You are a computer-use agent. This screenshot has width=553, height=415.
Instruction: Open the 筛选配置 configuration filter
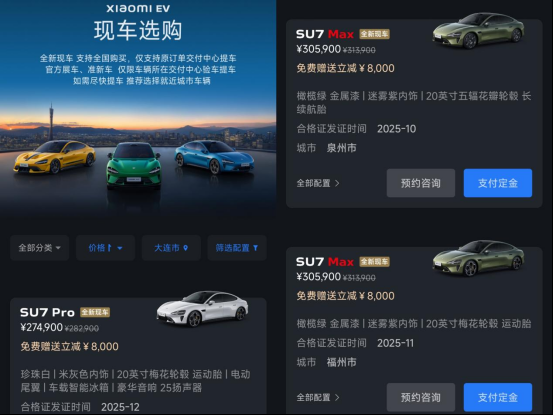[x=237, y=248]
